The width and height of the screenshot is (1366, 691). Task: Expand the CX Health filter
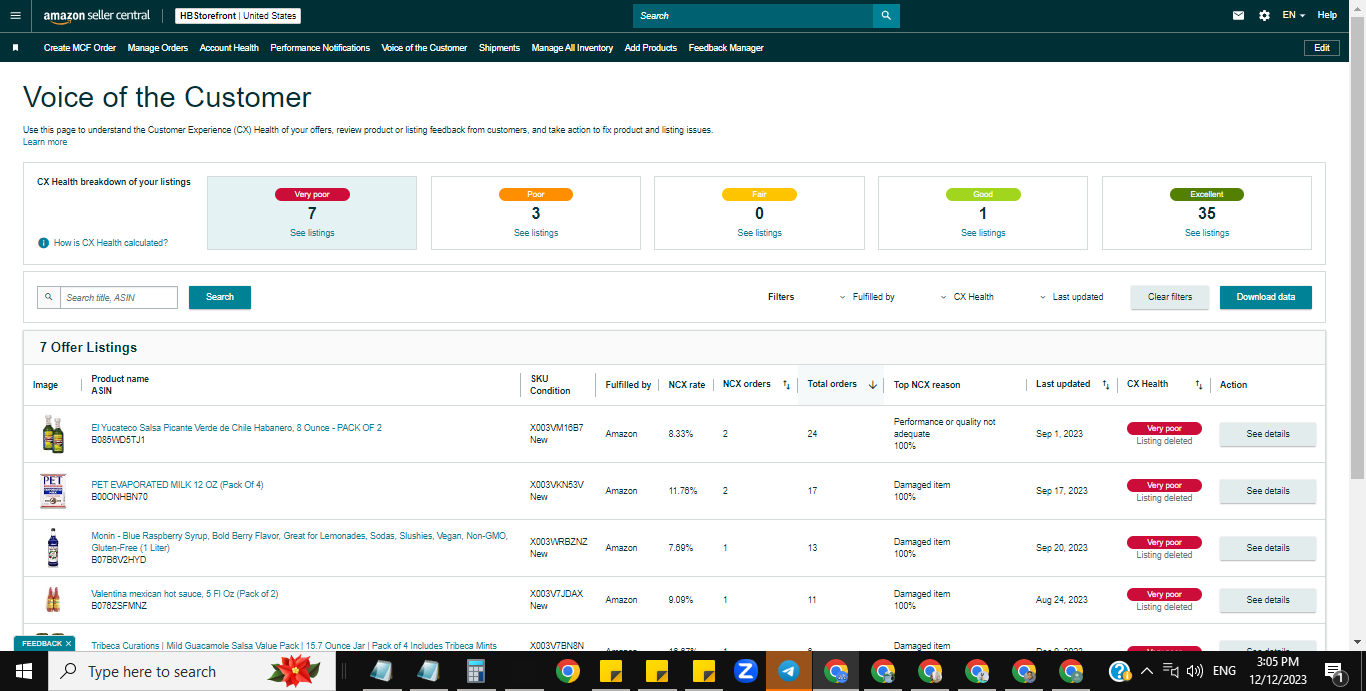click(x=967, y=297)
